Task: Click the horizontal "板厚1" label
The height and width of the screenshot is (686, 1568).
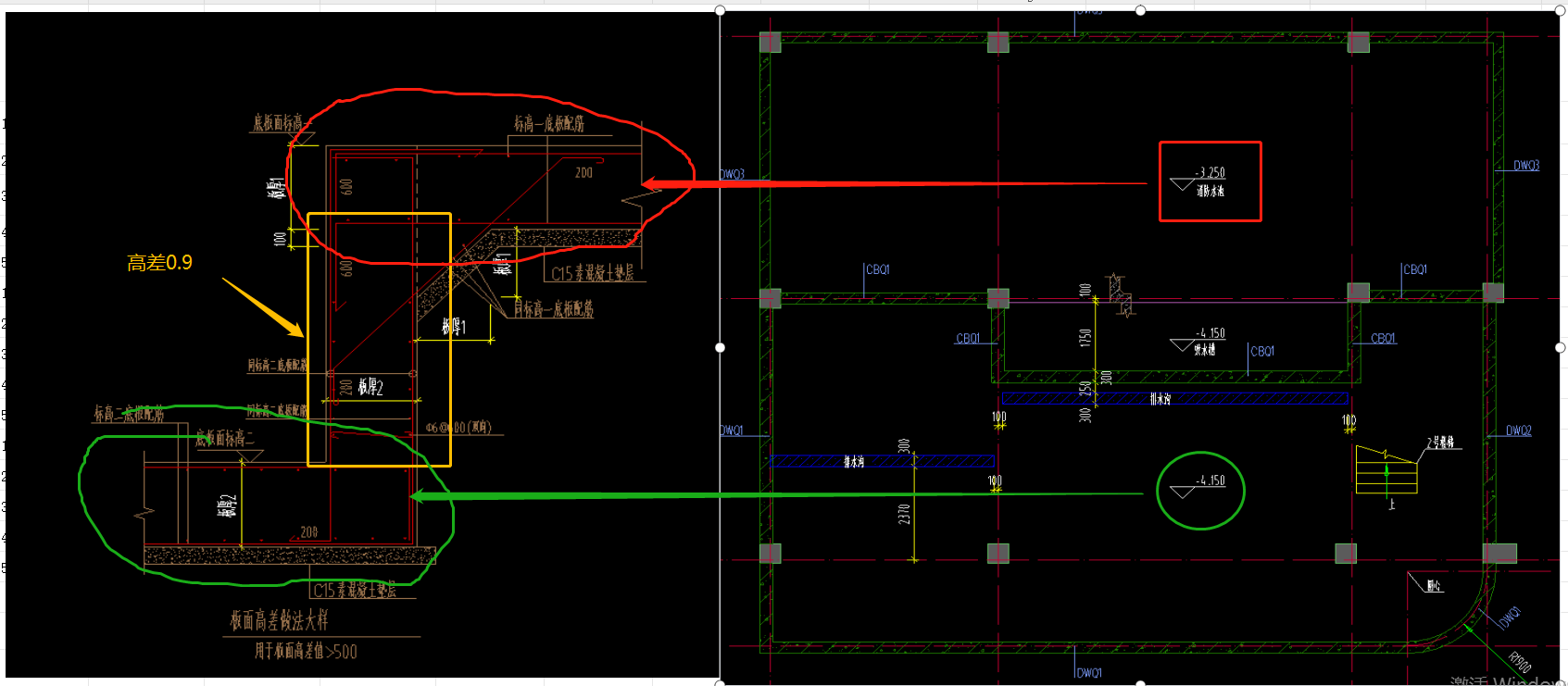Action: [454, 326]
